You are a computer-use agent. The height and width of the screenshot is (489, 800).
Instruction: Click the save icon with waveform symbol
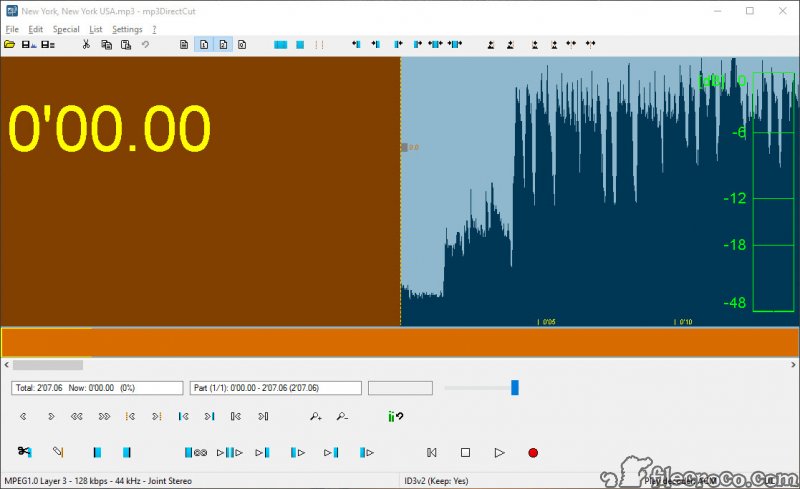coord(29,44)
